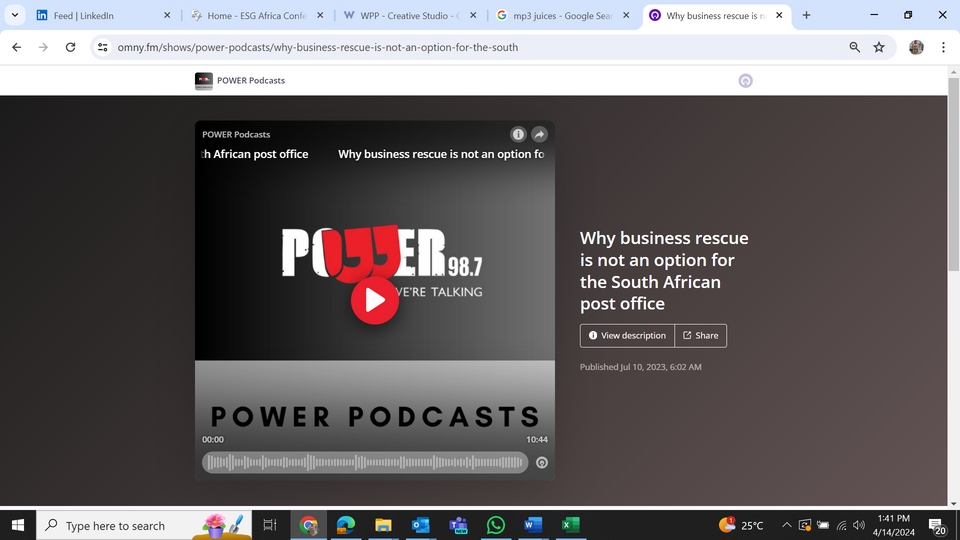View site information icon in address bar

(x=103, y=47)
